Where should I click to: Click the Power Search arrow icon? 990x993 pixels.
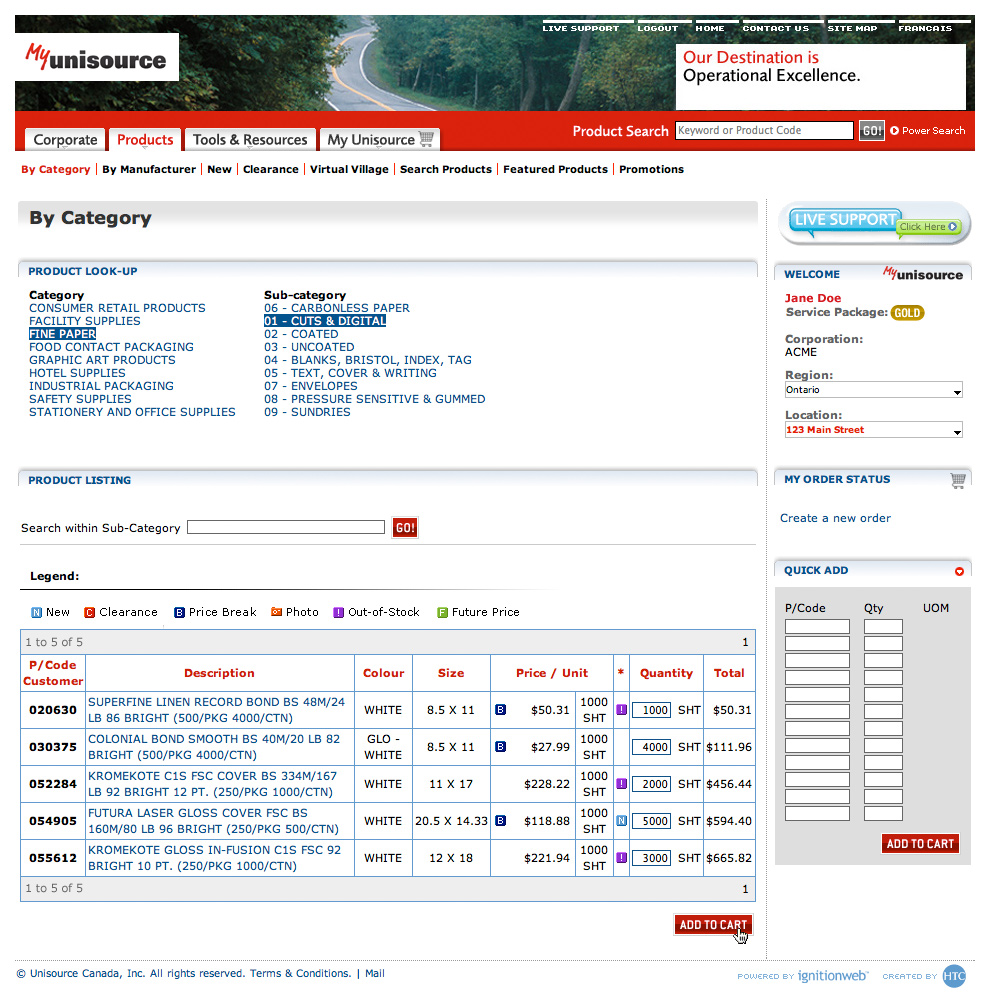click(x=895, y=131)
